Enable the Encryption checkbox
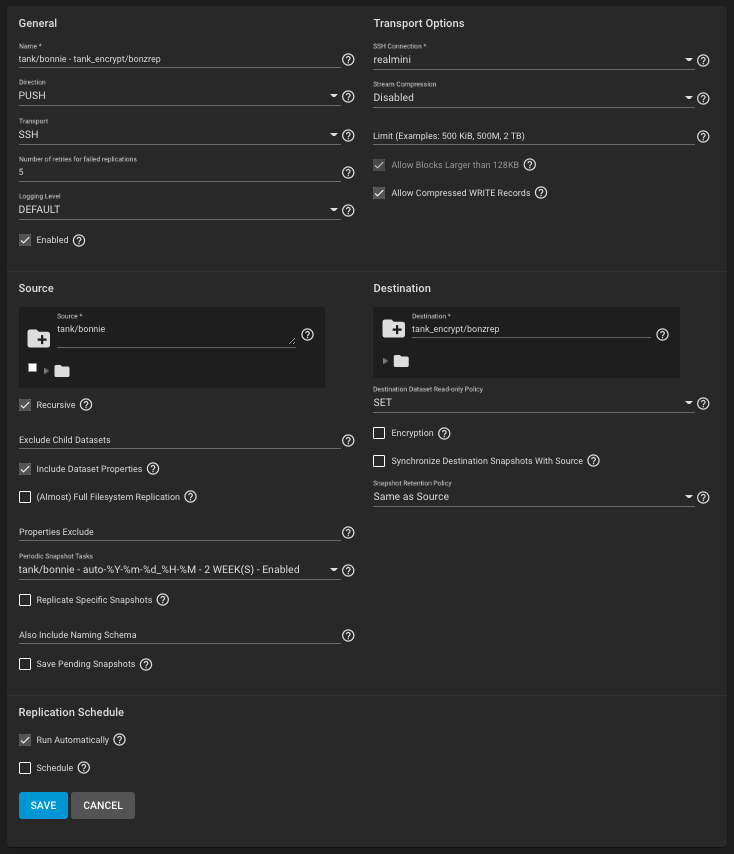Viewport: 734px width, 854px height. click(379, 434)
